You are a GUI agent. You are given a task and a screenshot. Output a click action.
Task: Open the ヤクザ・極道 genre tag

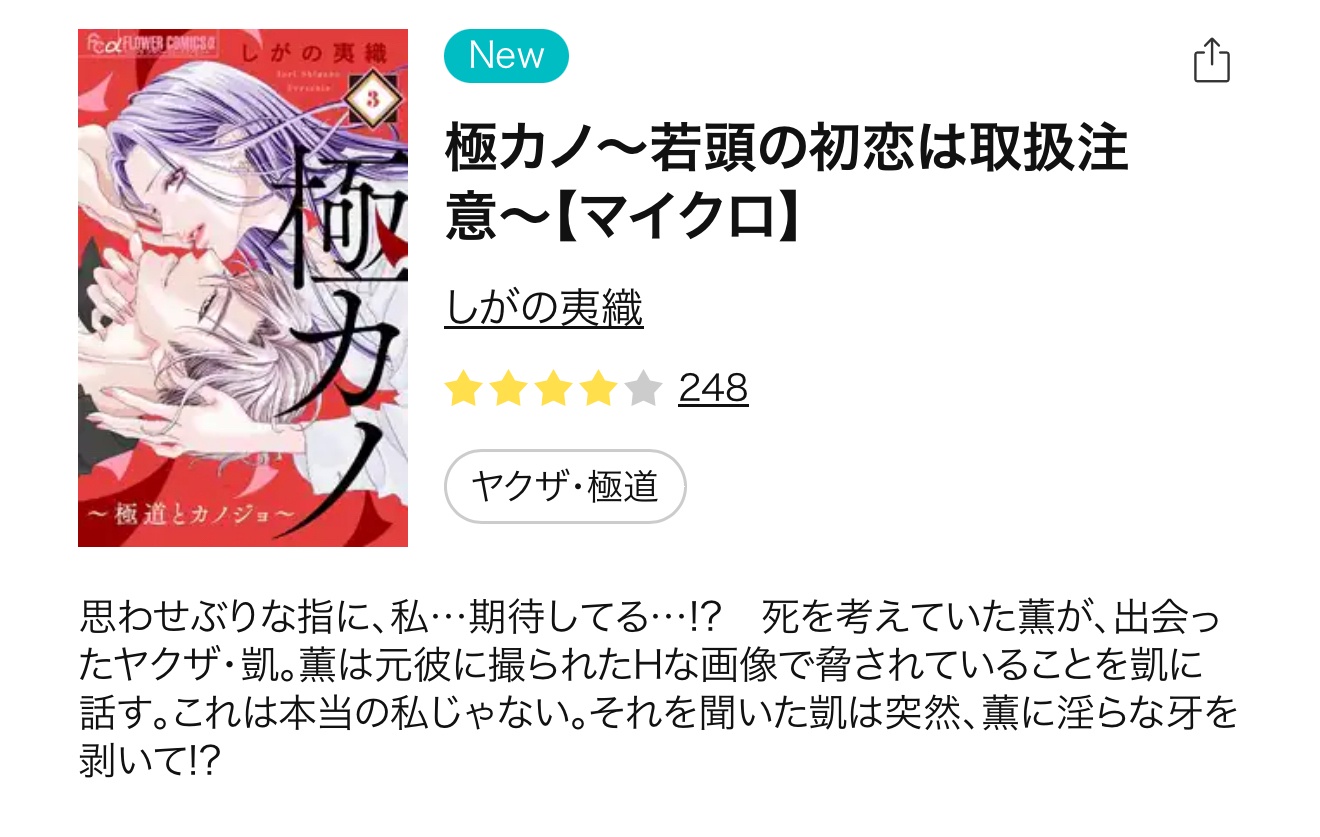[x=565, y=486]
